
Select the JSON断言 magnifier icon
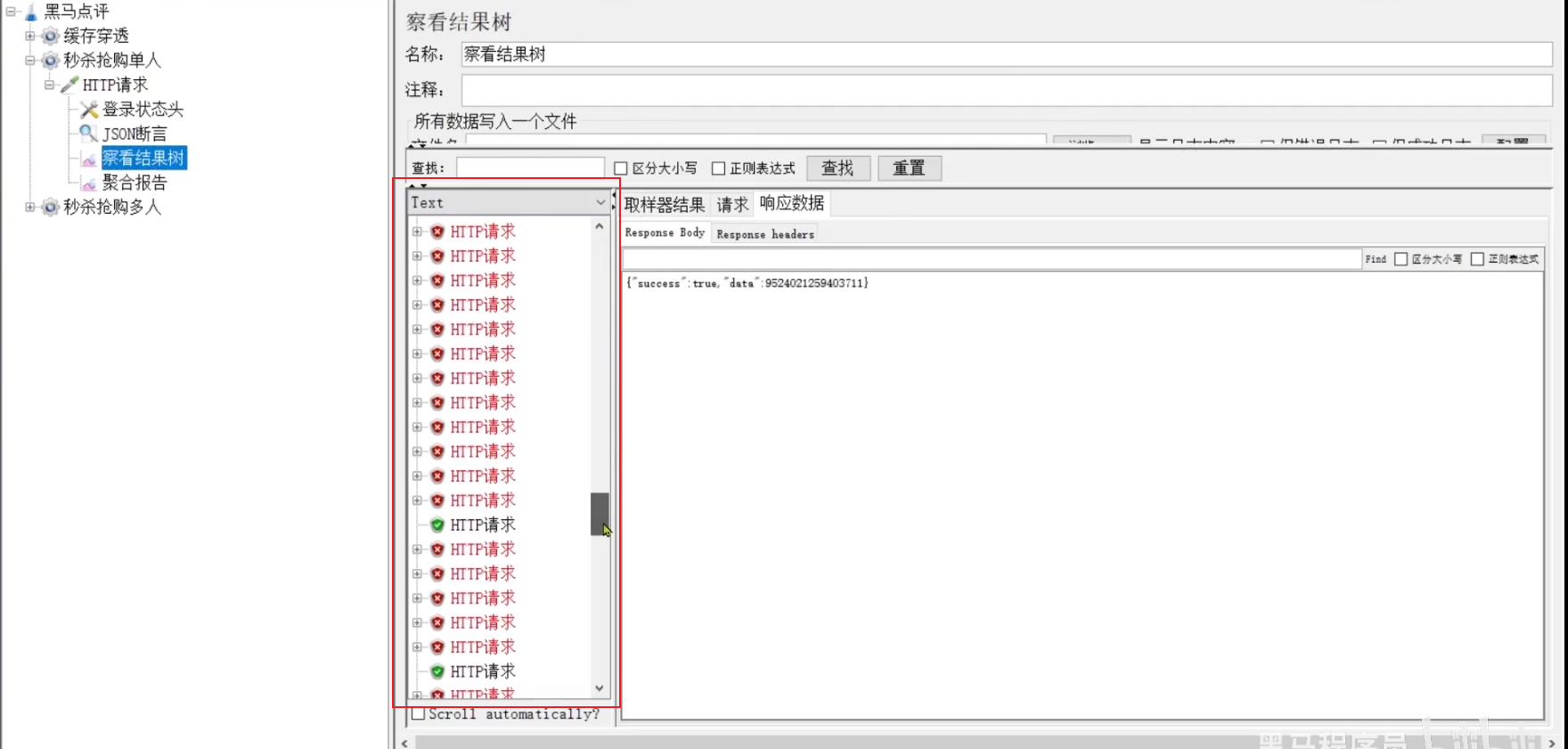[x=89, y=134]
